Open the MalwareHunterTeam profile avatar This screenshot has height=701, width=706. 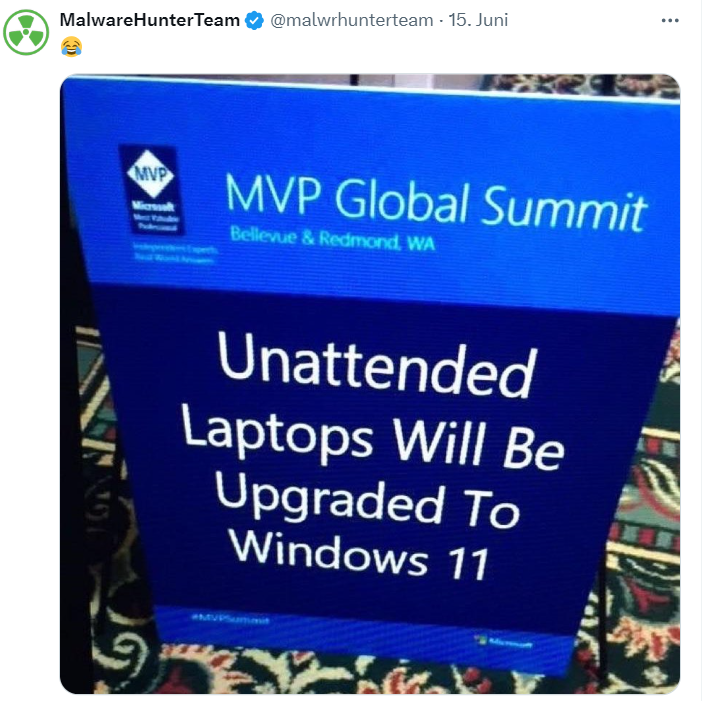click(x=26, y=32)
